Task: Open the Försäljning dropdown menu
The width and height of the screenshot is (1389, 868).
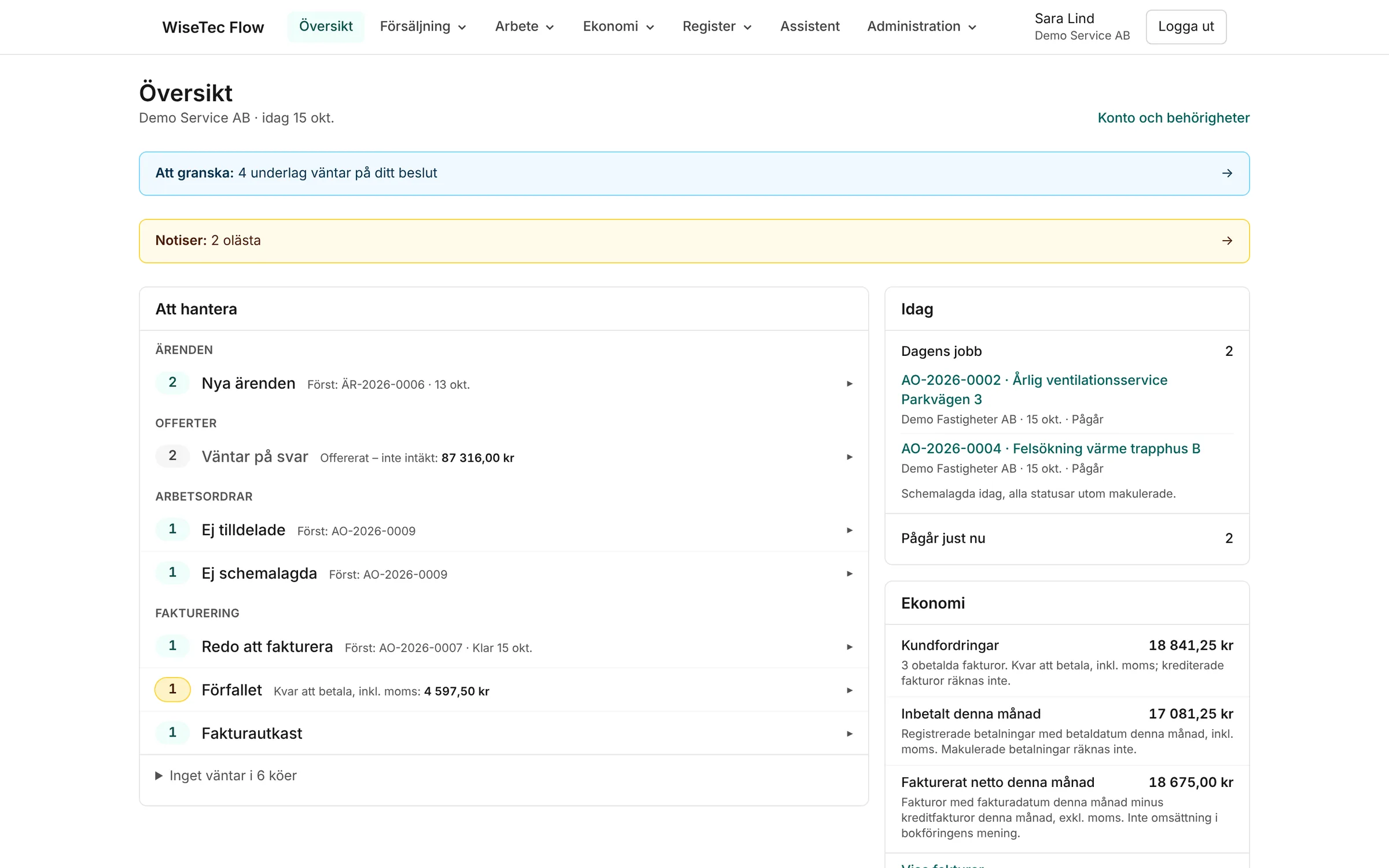Action: 423,27
